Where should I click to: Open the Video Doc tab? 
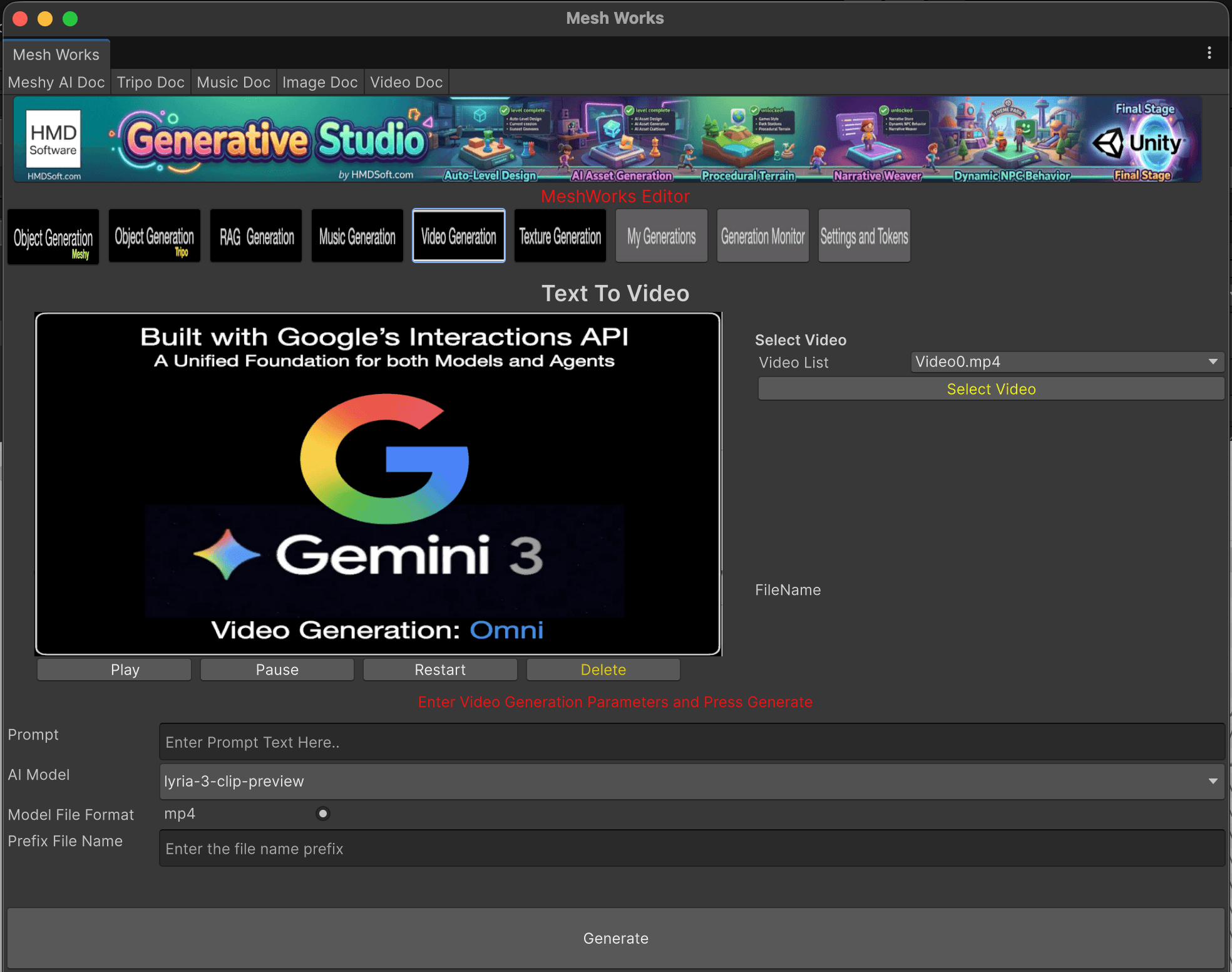pos(406,83)
